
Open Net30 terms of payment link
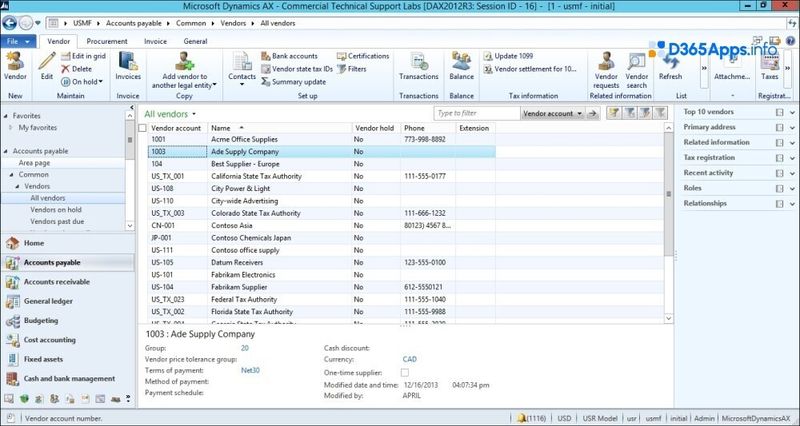(x=250, y=370)
